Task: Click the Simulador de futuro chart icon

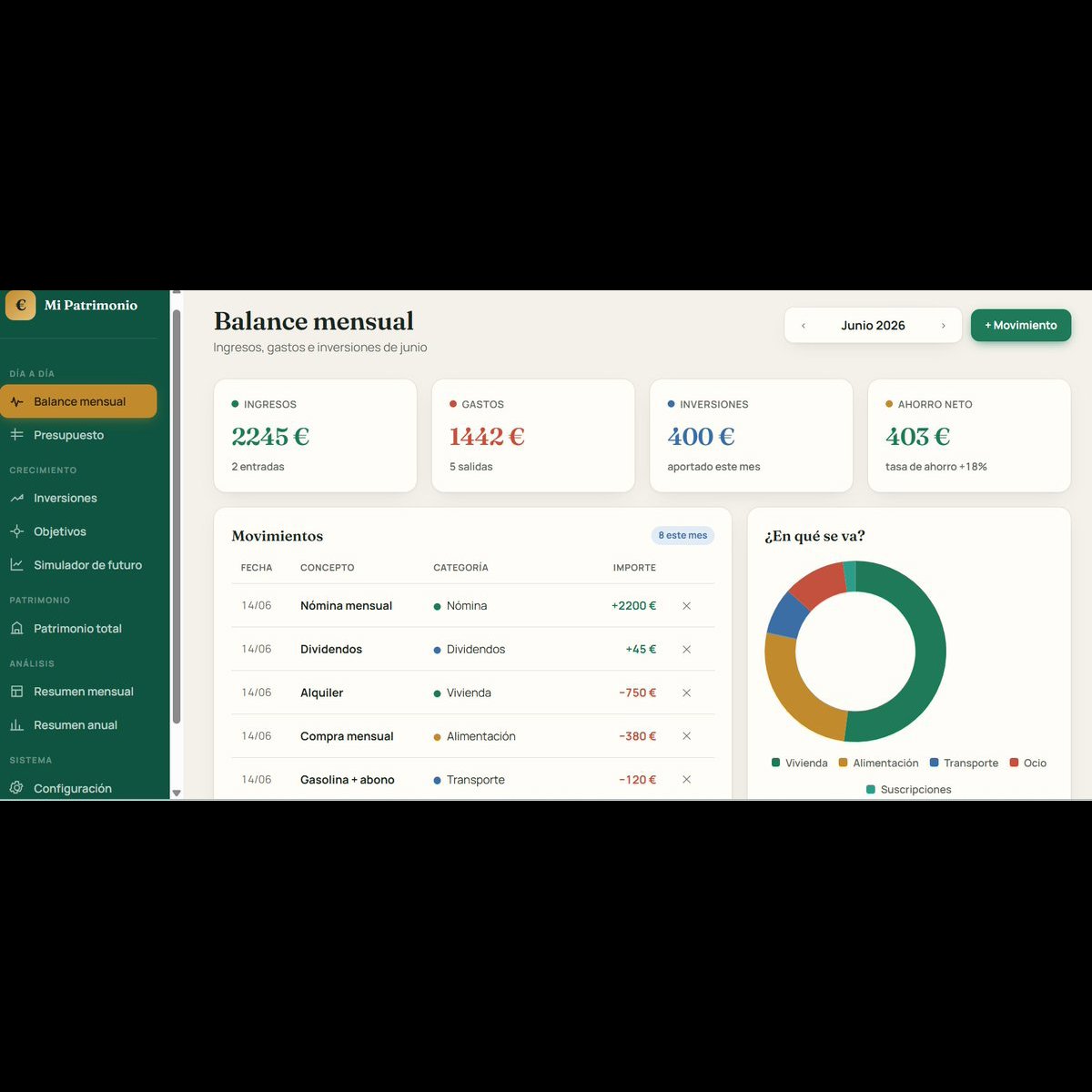Action: [16, 565]
